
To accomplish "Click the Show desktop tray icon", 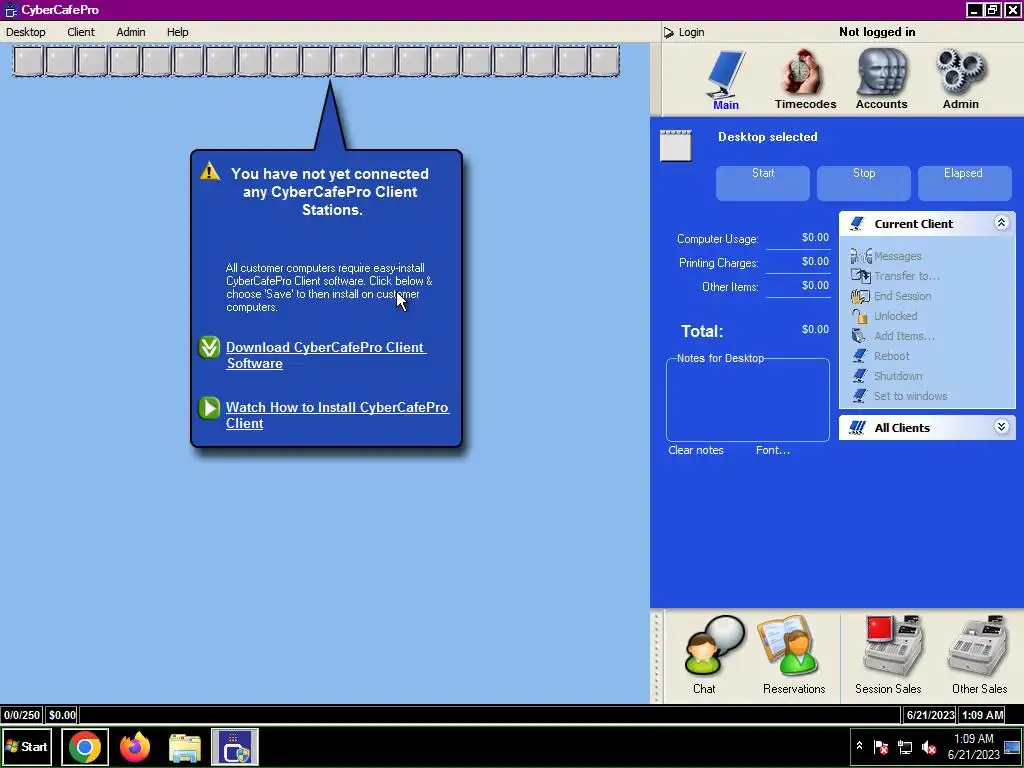I will point(1012,746).
